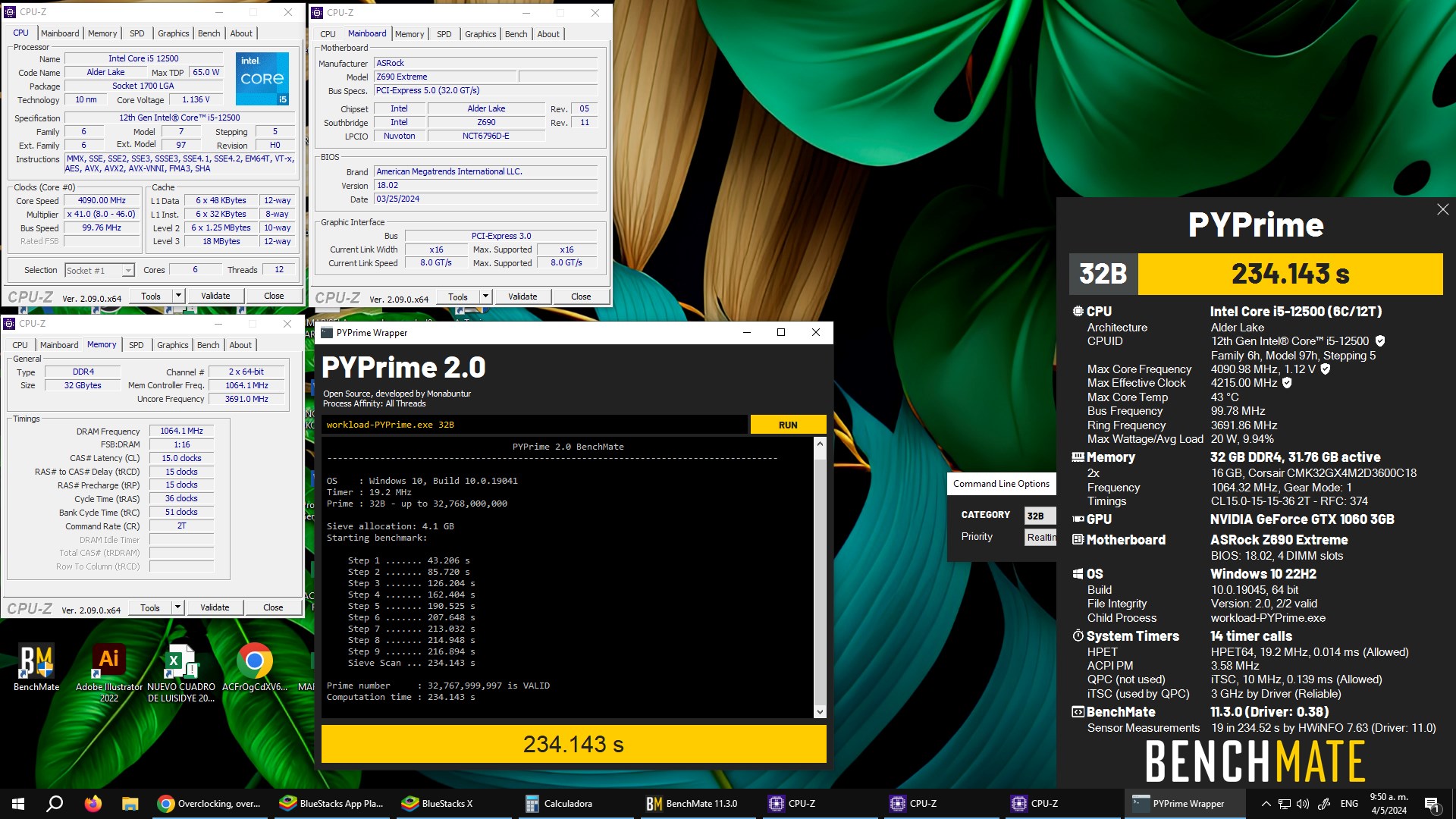Open BenchMate desktop shortcut
Image resolution: width=1456 pixels, height=819 pixels.
pyautogui.click(x=36, y=668)
